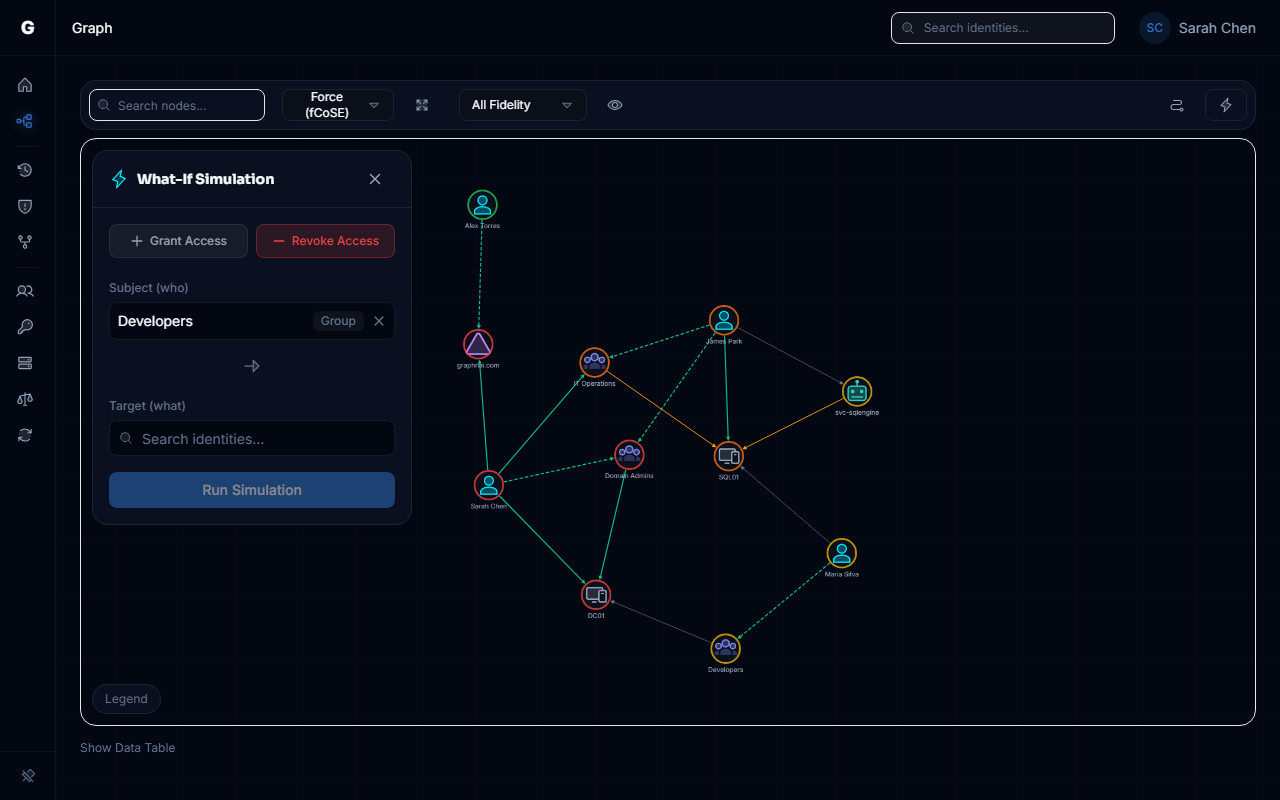Open the path-finding tool in the toolbar

[x=1176, y=105]
